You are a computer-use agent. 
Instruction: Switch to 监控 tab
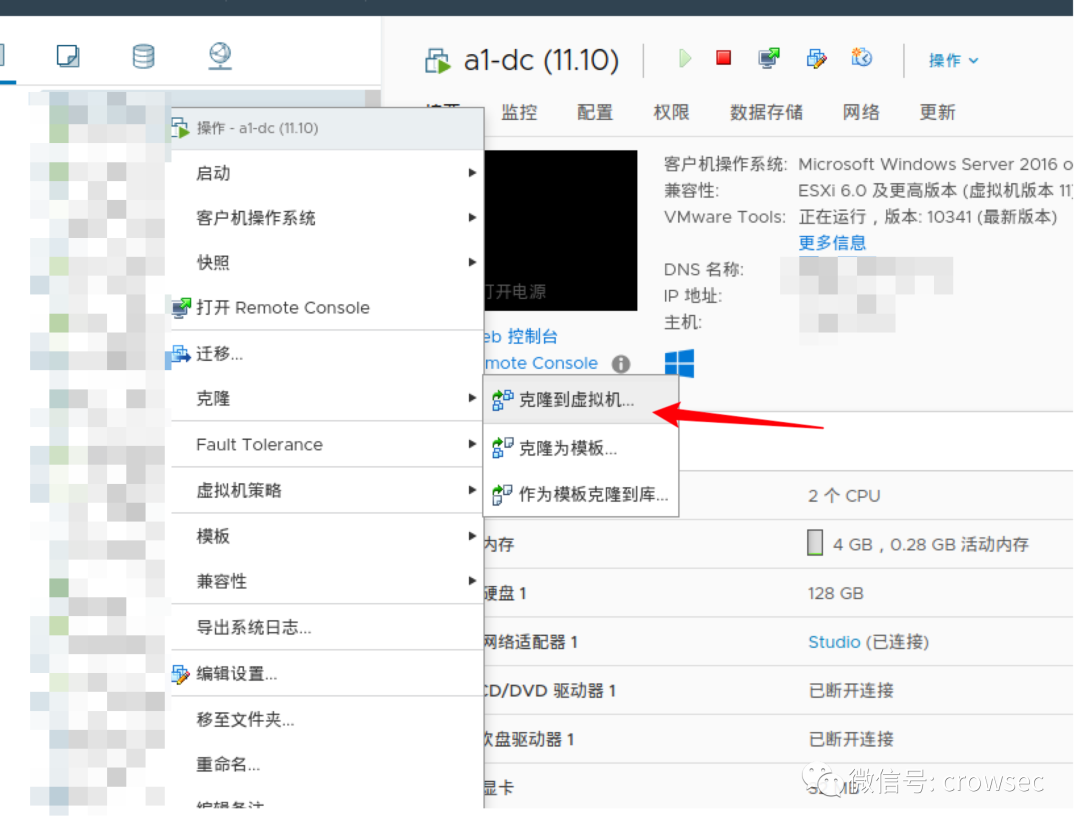pyautogui.click(x=519, y=112)
